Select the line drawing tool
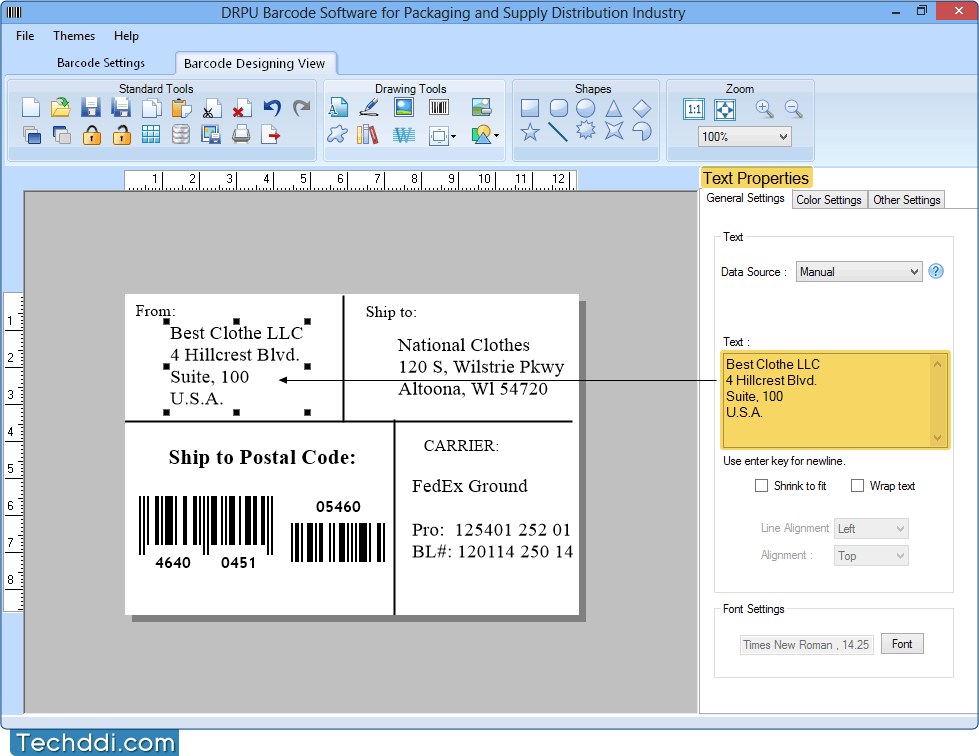This screenshot has width=979, height=756. coord(558,132)
